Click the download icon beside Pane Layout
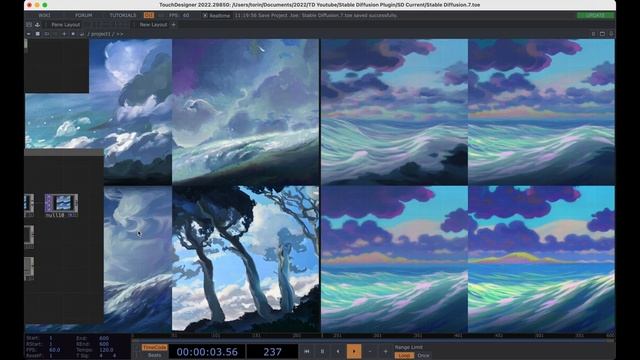 [x=38, y=25]
